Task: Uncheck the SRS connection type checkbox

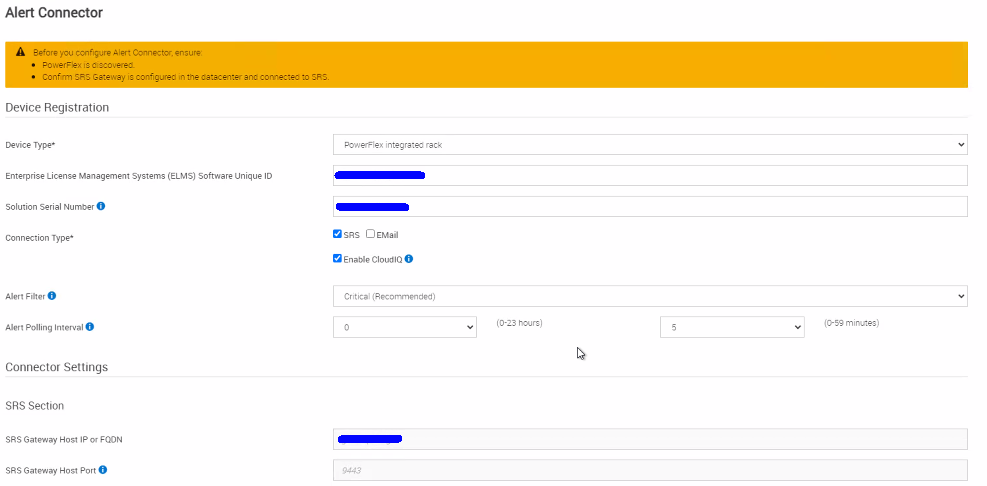Action: [x=338, y=235]
